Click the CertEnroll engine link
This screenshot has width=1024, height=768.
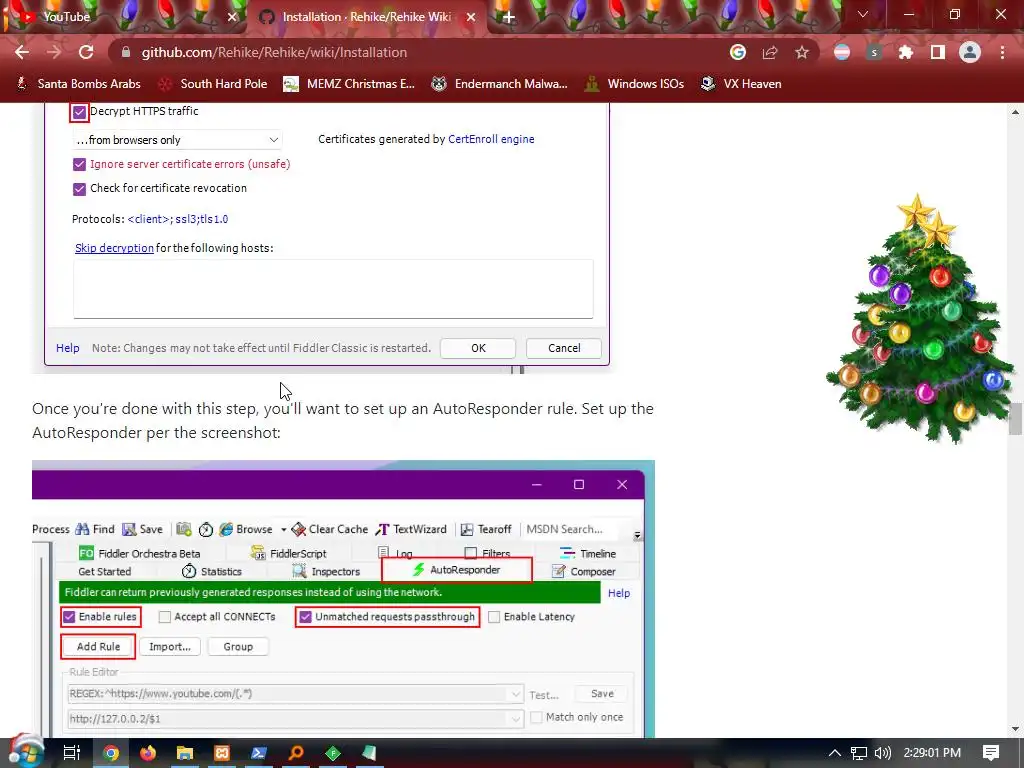pyautogui.click(x=491, y=139)
